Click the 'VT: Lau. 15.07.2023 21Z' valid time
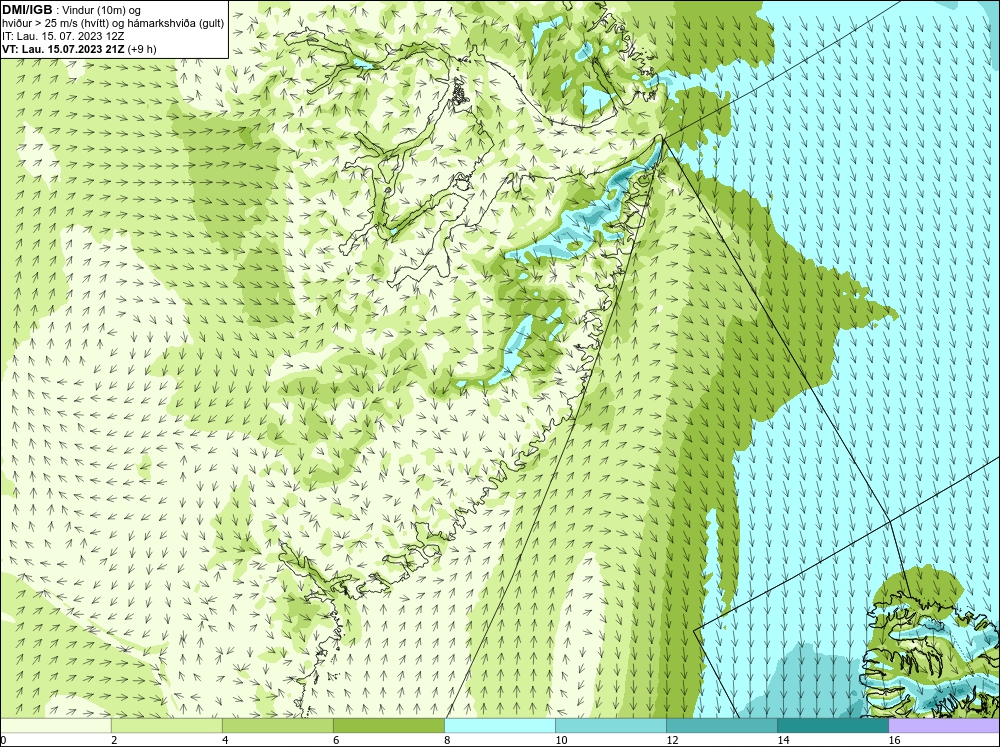Screen dimensions: 1000x747 click(63, 49)
